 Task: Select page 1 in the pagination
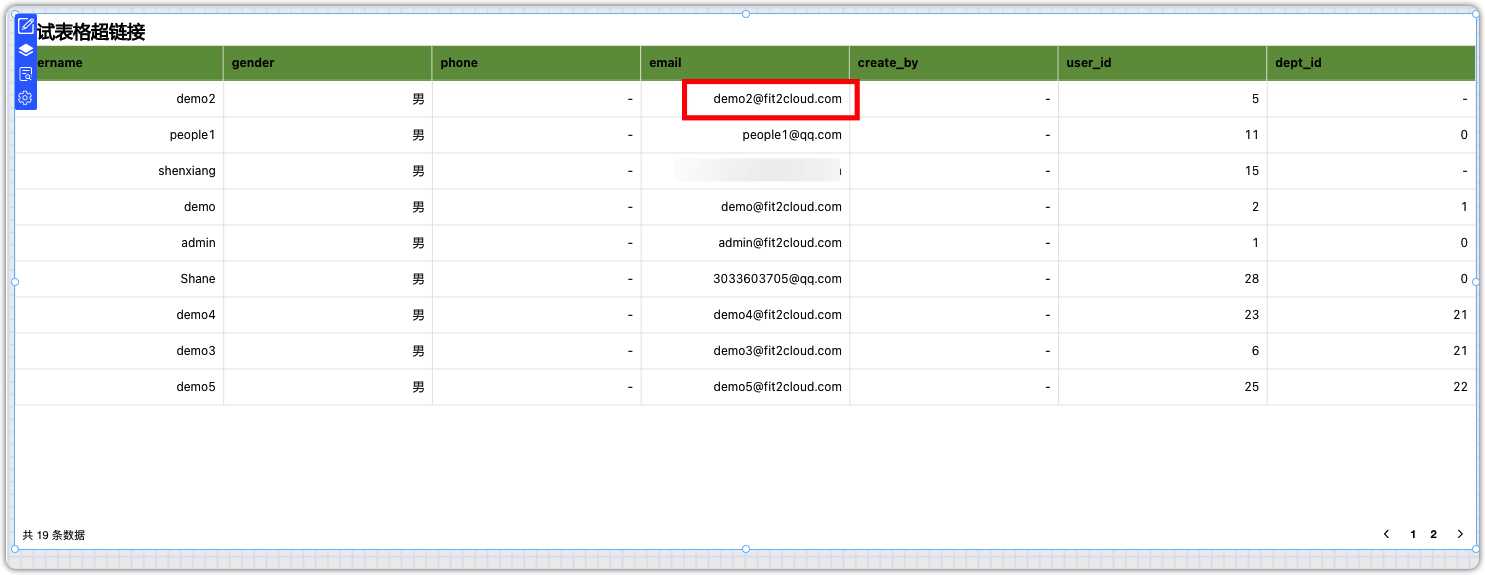1413,534
